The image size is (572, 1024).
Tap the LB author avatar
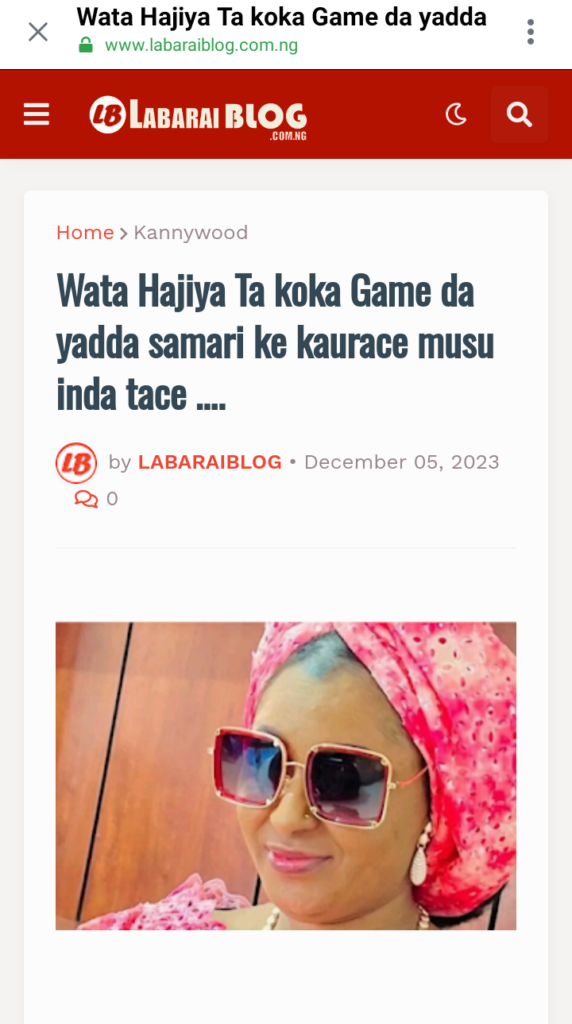tap(76, 463)
